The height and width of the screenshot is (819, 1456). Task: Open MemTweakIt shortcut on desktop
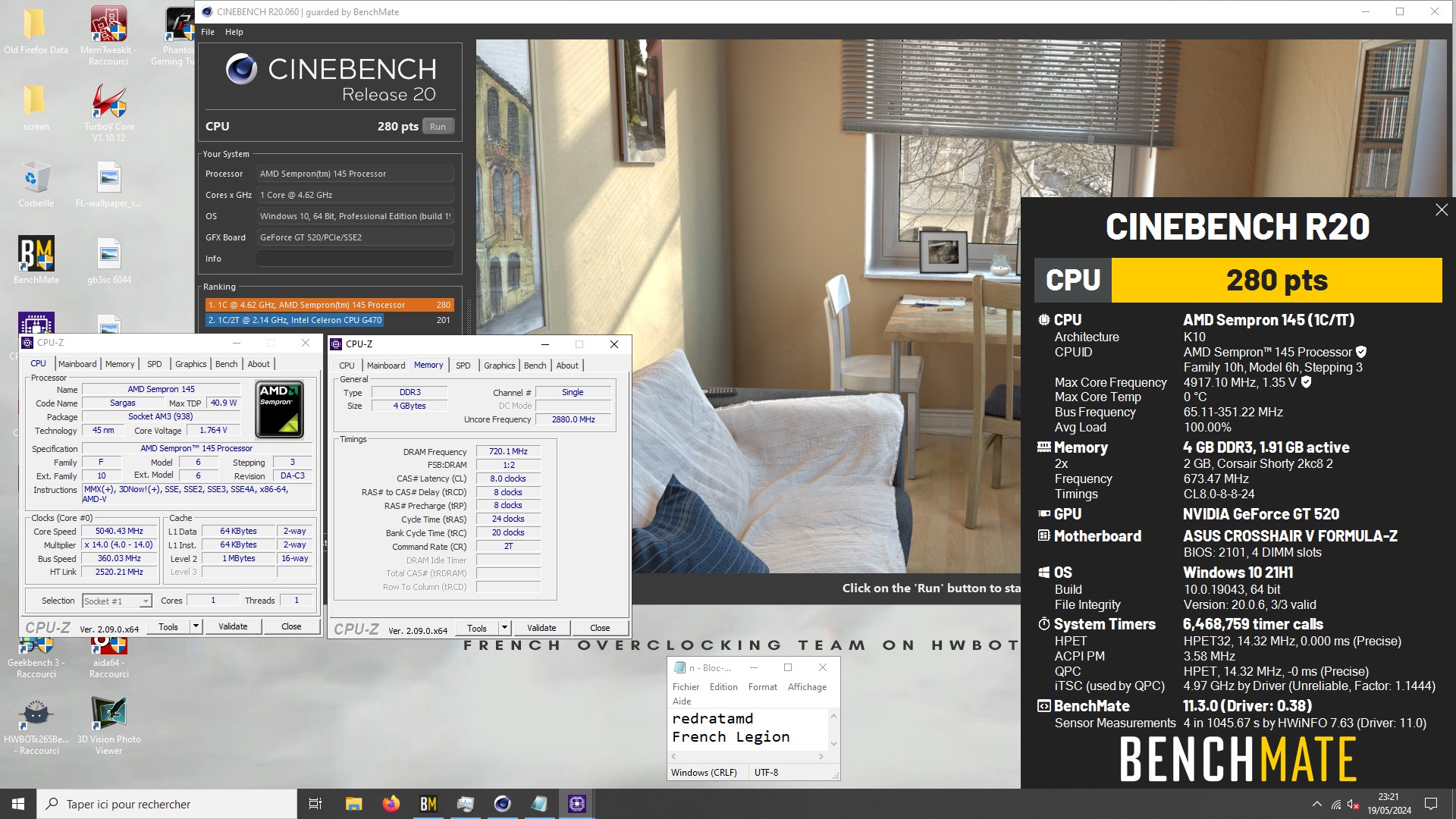[108, 35]
